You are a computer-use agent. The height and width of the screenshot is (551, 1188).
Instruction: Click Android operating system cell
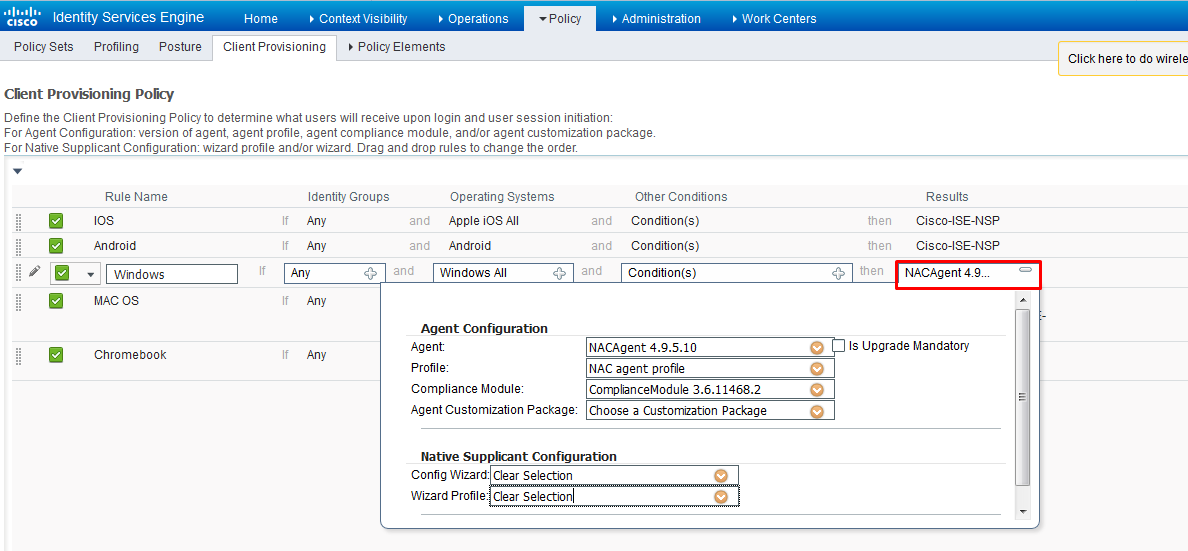click(470, 246)
